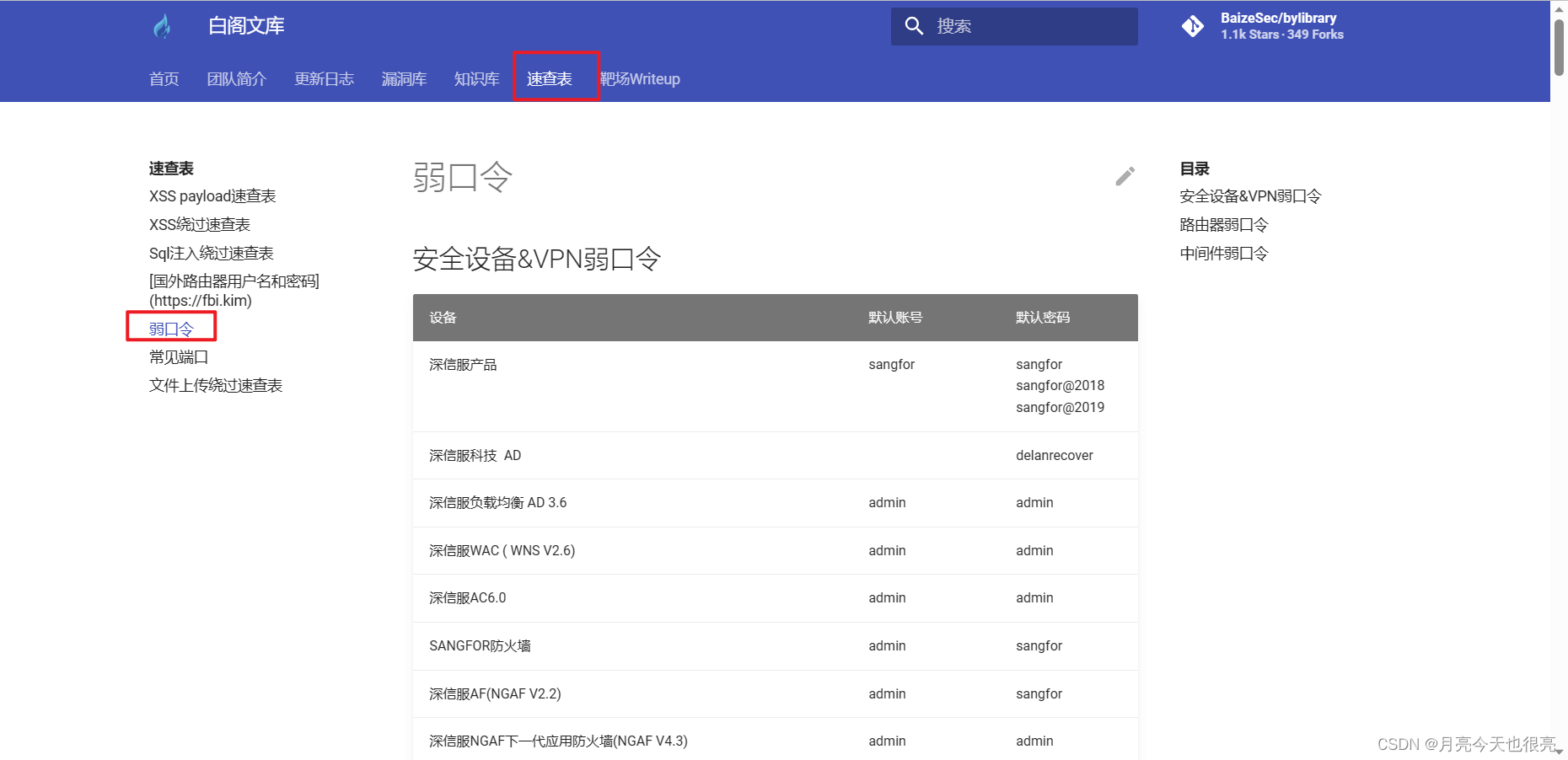This screenshot has width=1568, height=760.
Task: Click the sangfor account in 深信服产品 row
Action: 892,365
